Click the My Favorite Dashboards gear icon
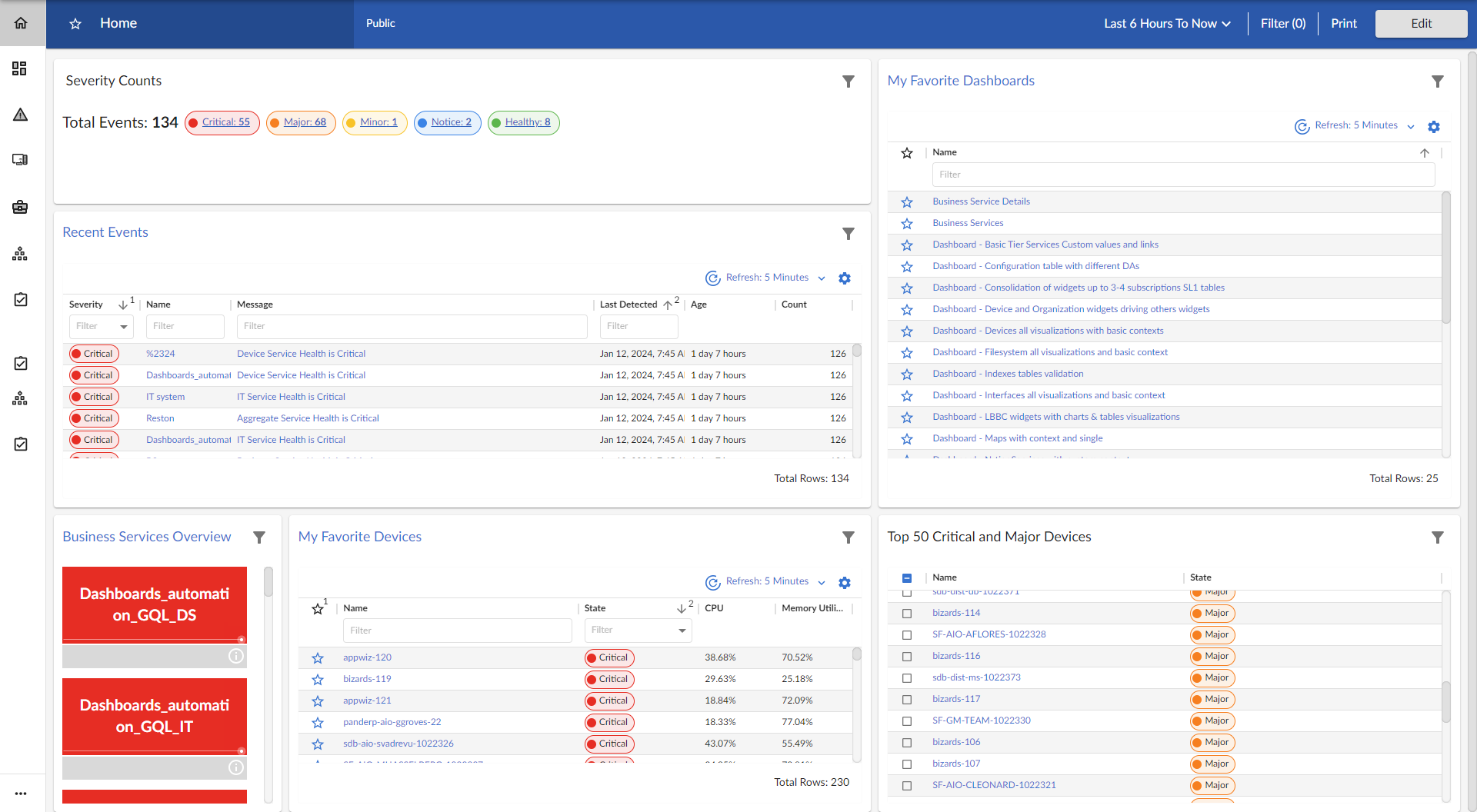The height and width of the screenshot is (812, 1477). tap(1434, 127)
